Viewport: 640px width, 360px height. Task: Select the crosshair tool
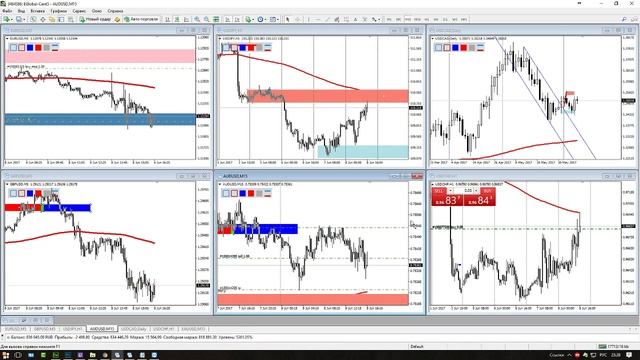point(298,19)
